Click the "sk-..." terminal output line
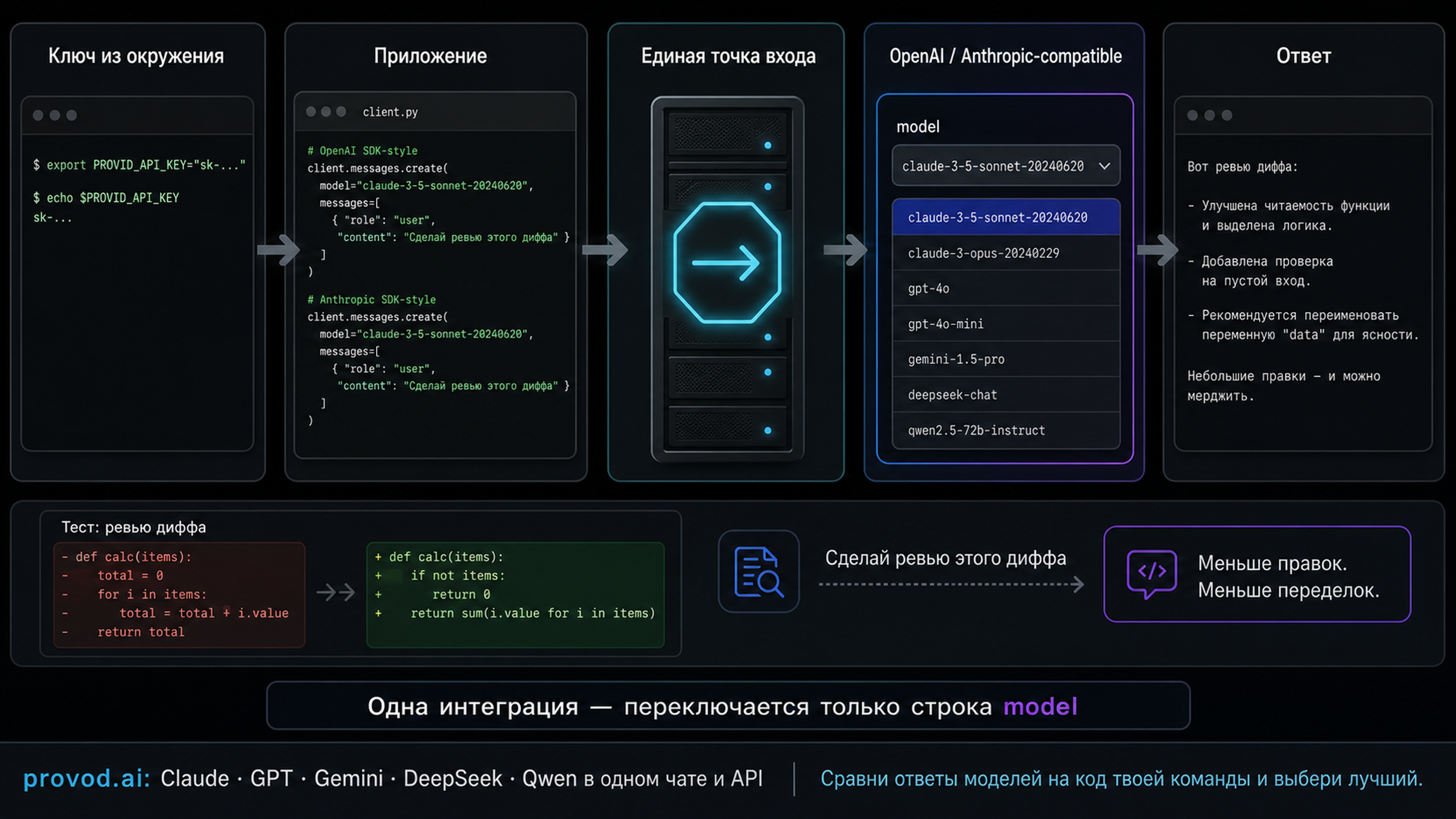Image resolution: width=1456 pixels, height=819 pixels. point(52,217)
